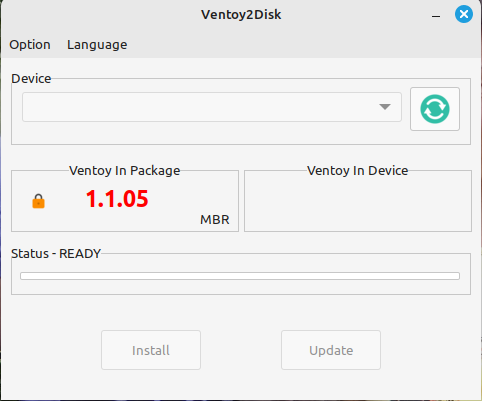Viewport: 482px width, 401px height.
Task: Click inside the empty Ventoy In Device panel
Action: click(x=358, y=203)
